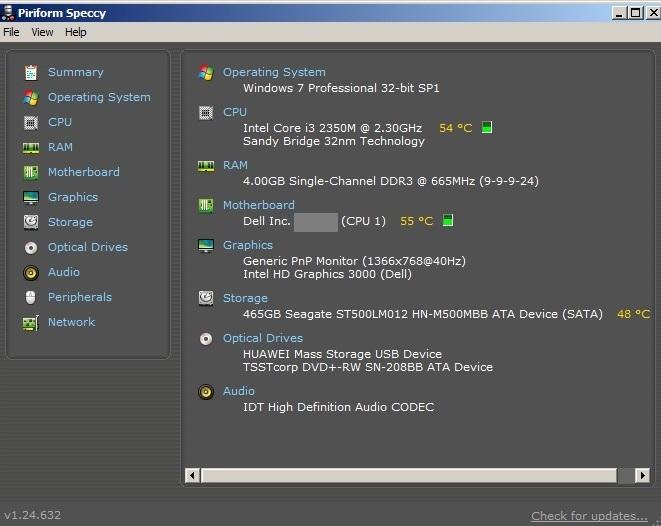The image size is (661, 526).
Task: Click the Speccy app icon in title bar
Action: tap(8, 13)
